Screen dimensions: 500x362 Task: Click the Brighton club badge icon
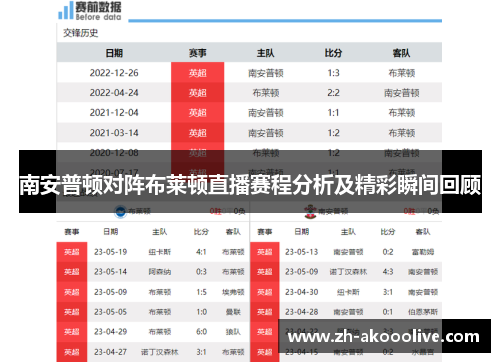tap(120, 211)
